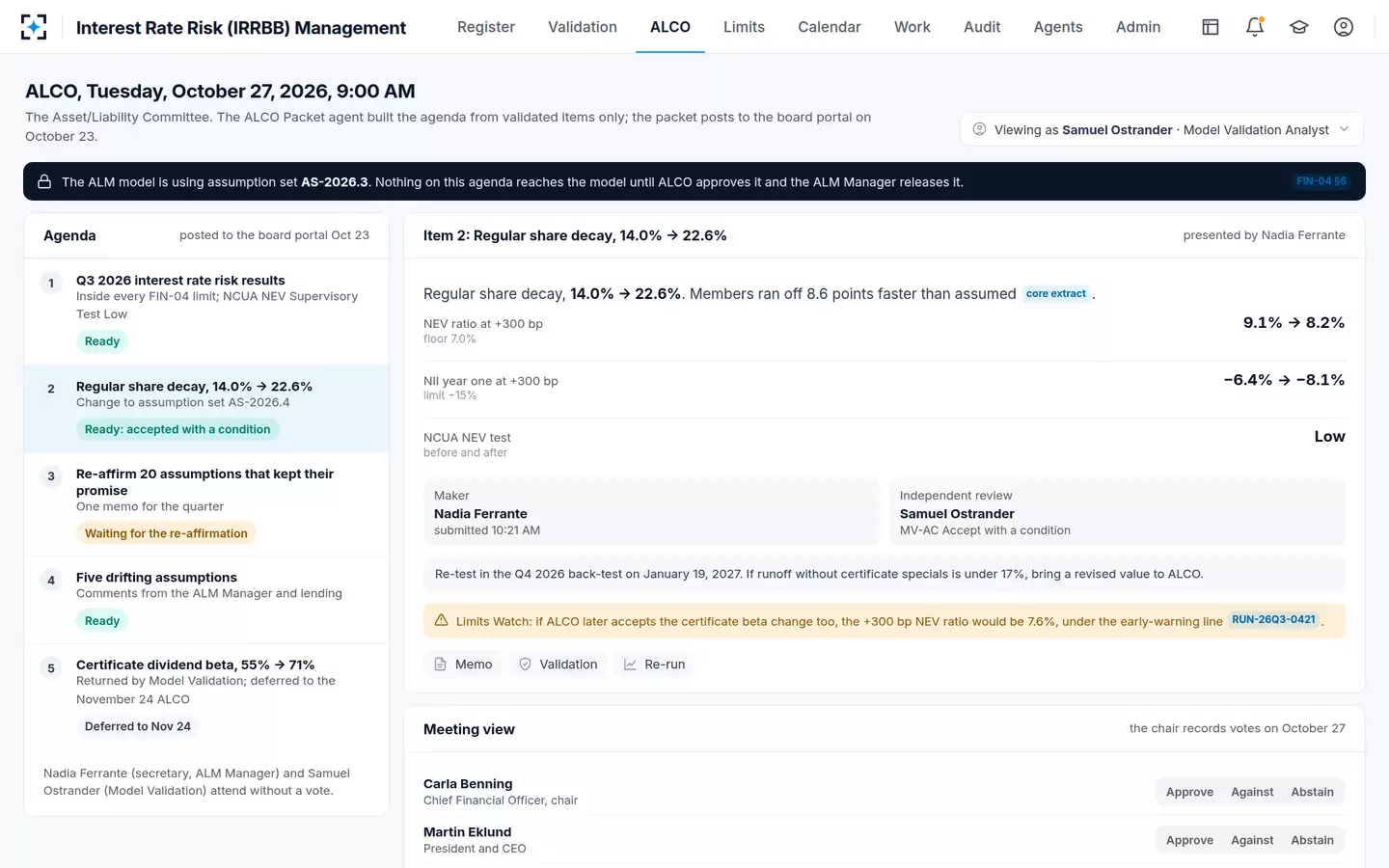Image resolution: width=1389 pixels, height=868 pixels.
Task: Click the lock icon in the assumption banner
Action: coord(44,181)
